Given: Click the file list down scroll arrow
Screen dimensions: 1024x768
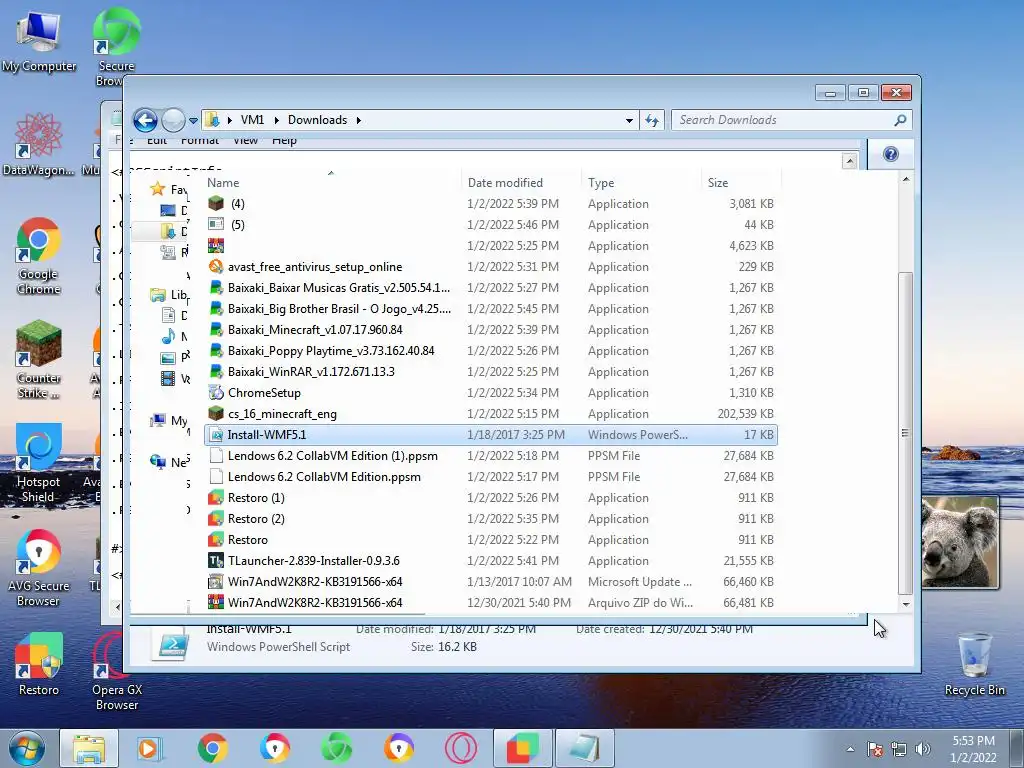Looking at the screenshot, I should (906, 605).
